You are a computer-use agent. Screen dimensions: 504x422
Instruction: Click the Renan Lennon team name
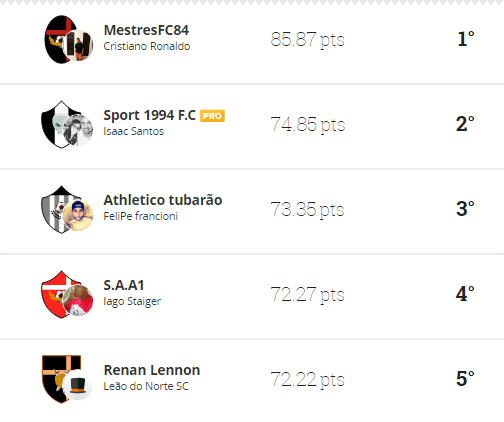point(152,370)
